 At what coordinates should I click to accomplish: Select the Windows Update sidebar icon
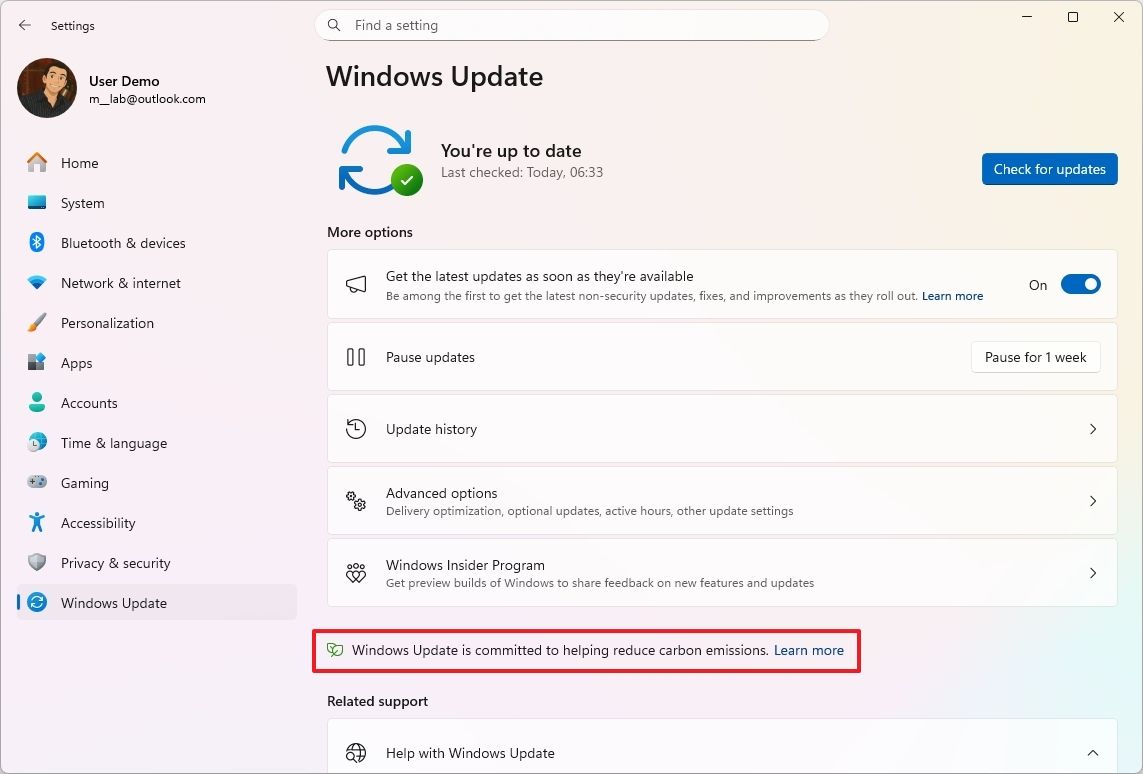coord(38,603)
